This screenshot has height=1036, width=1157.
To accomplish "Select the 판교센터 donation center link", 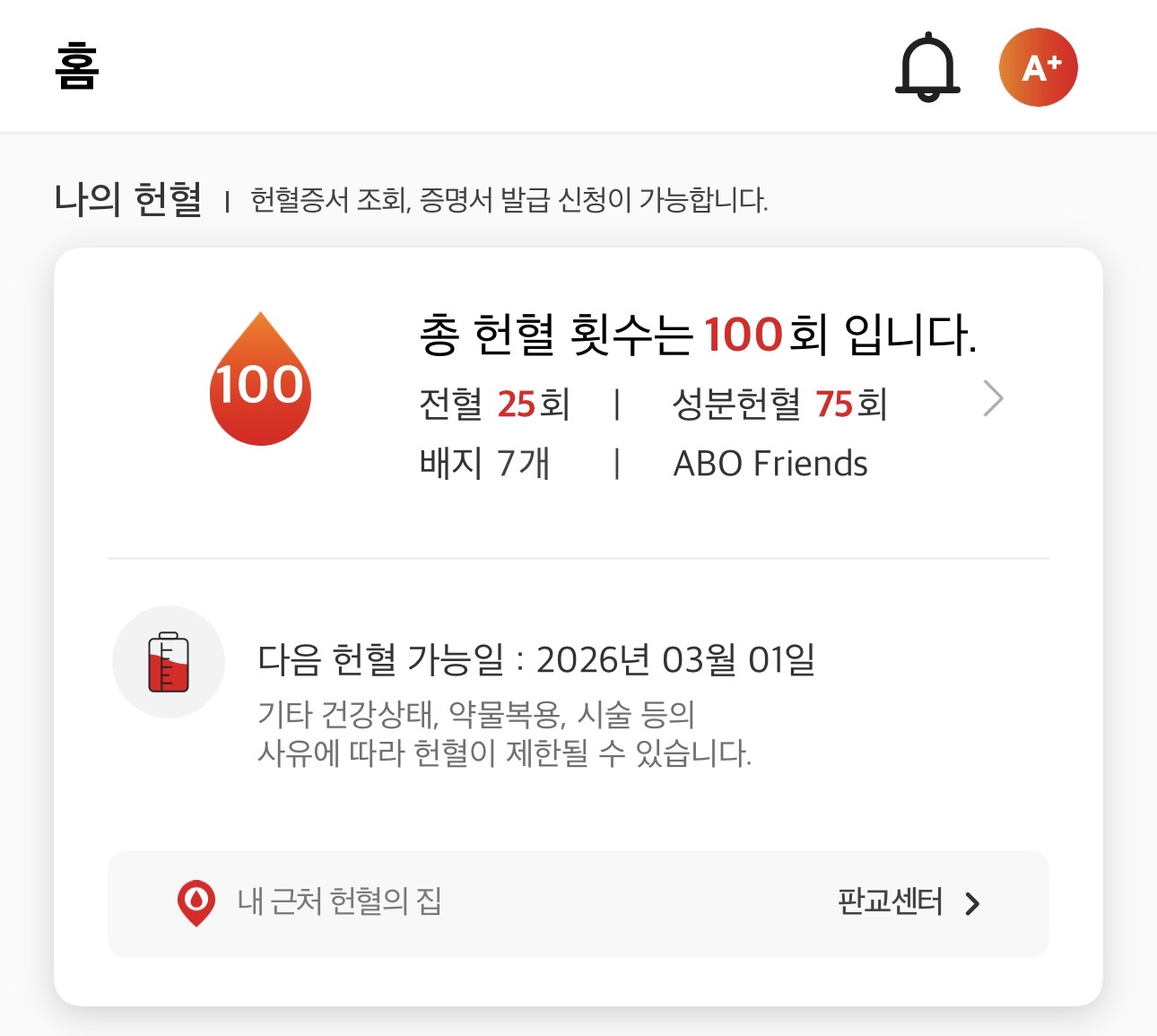I will tap(890, 902).
